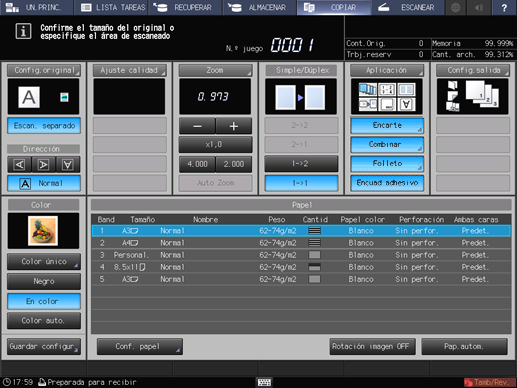
Task: Set zoom to 2.000 preset
Action: point(234,164)
